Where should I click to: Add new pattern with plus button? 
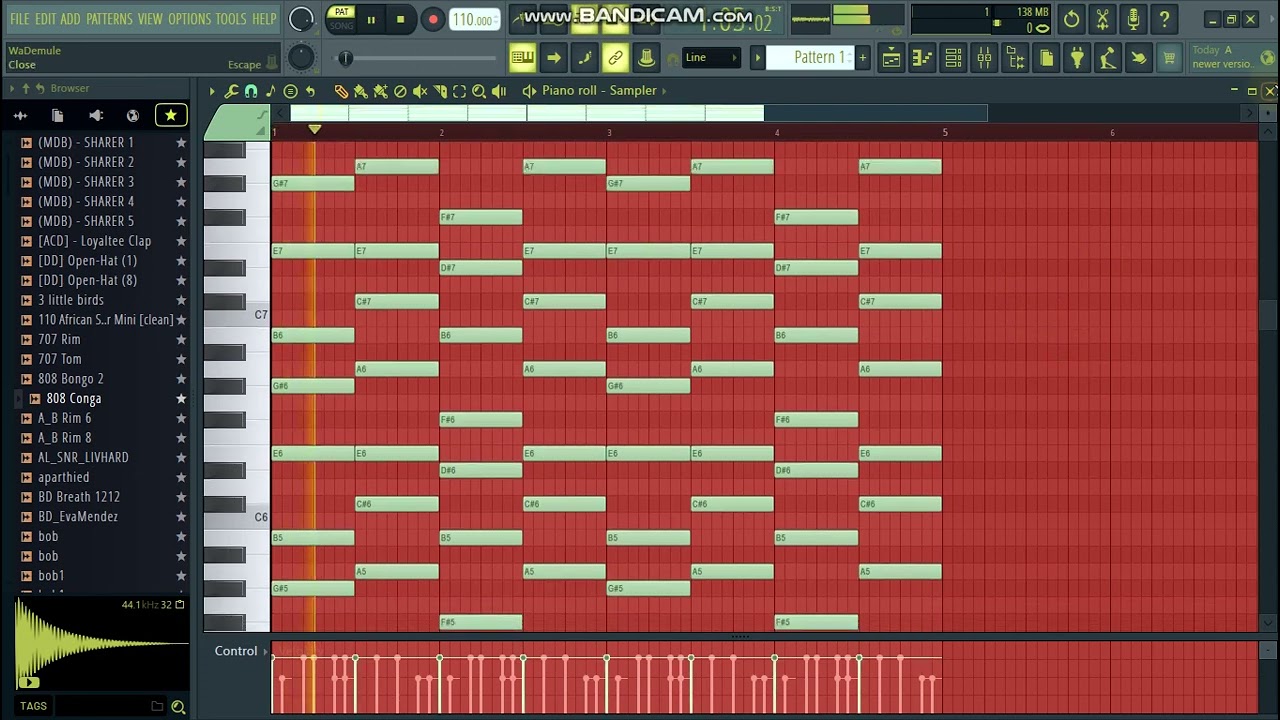tap(862, 58)
